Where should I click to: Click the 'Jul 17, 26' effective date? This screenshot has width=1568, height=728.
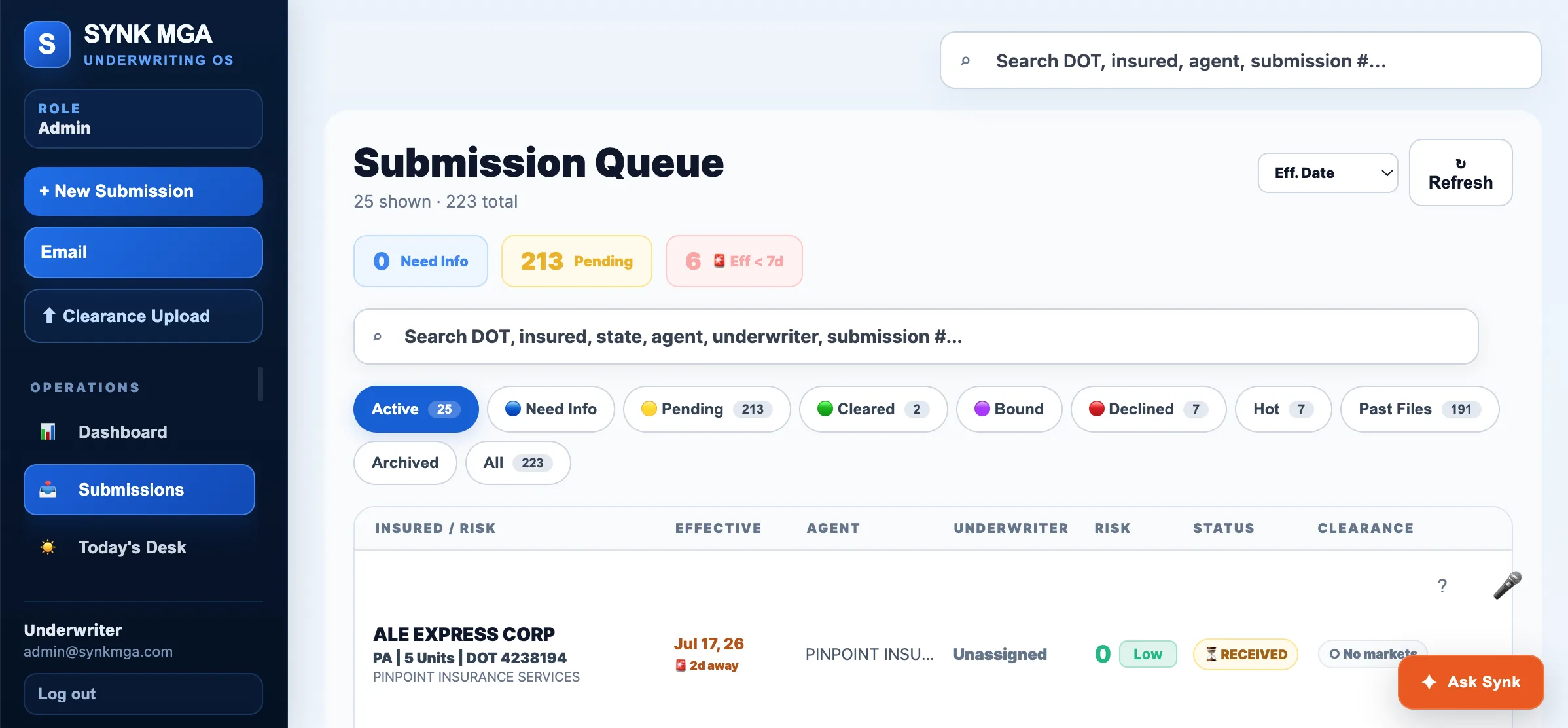709,644
